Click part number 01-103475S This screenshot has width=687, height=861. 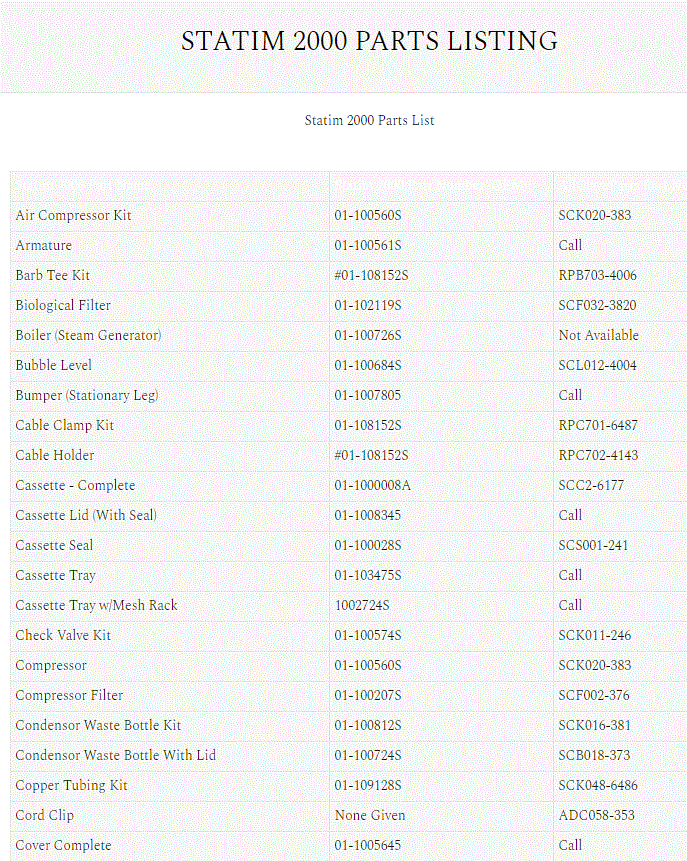coord(367,575)
